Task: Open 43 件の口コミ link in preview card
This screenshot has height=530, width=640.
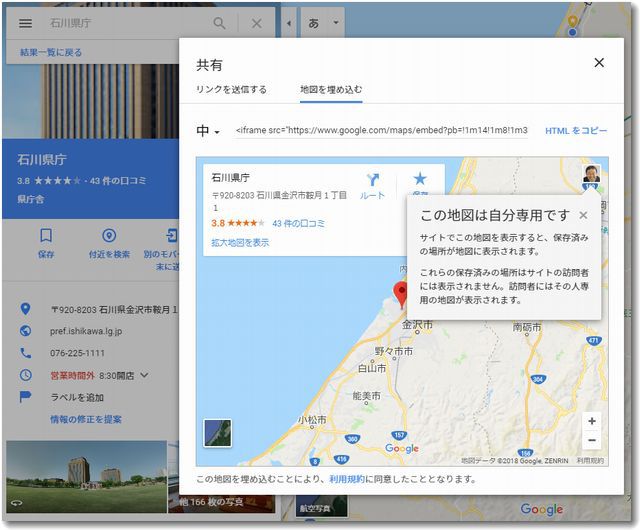Action: coord(298,223)
